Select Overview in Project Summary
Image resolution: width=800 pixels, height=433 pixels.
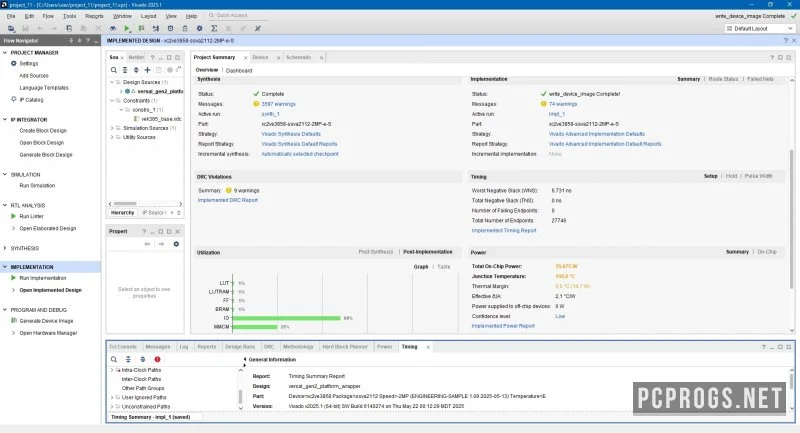pos(207,70)
